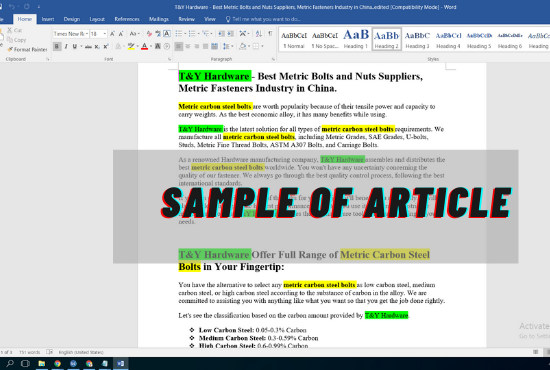
Task: Expand the Paragraph dialog launcher
Action: point(273,59)
